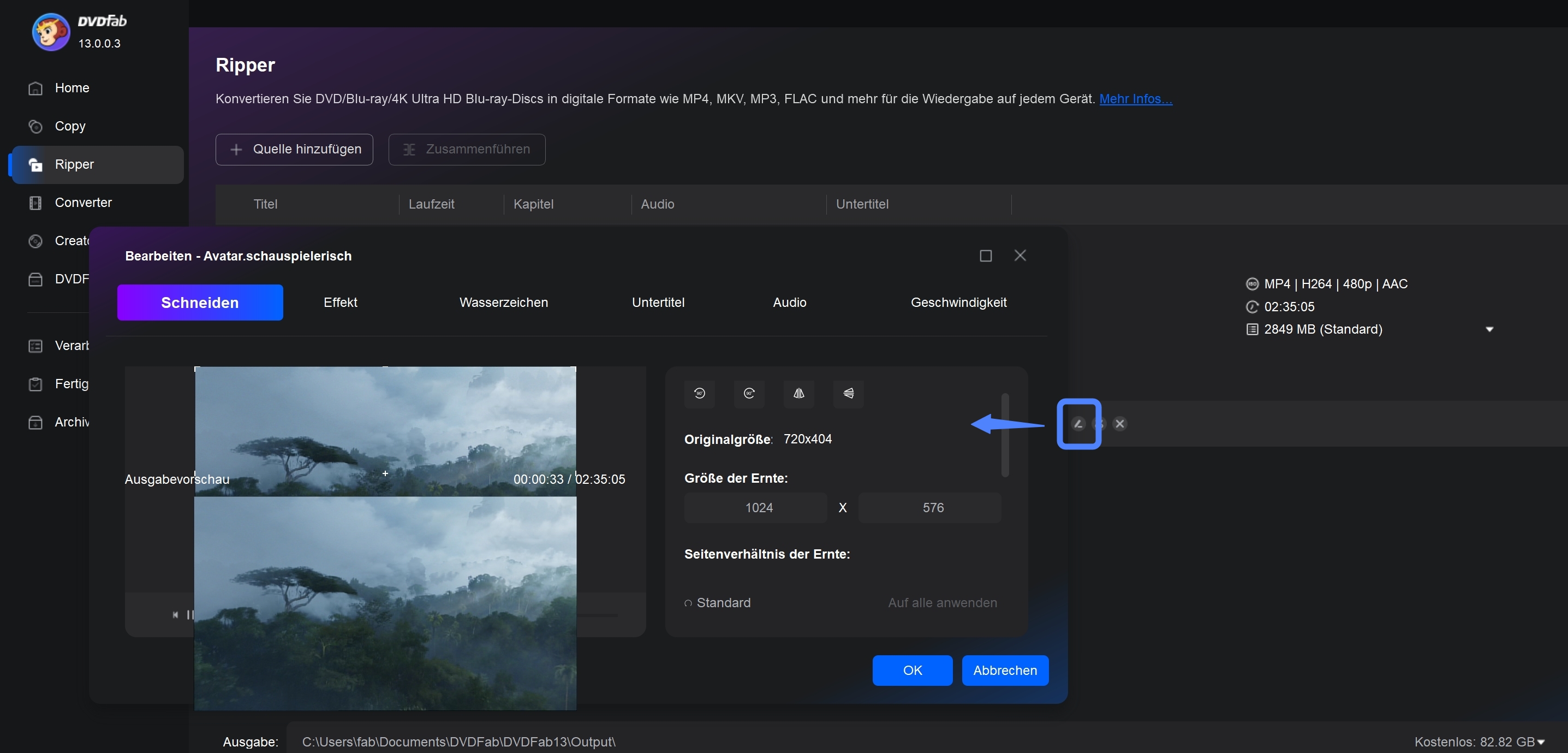Click Abbrechen to cancel changes
This screenshot has height=753, width=1568.
click(1004, 670)
